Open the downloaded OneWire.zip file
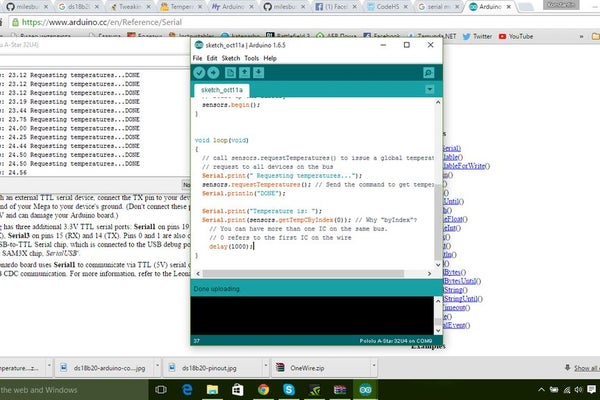The height and width of the screenshot is (400, 600). pyautogui.click(x=307, y=367)
